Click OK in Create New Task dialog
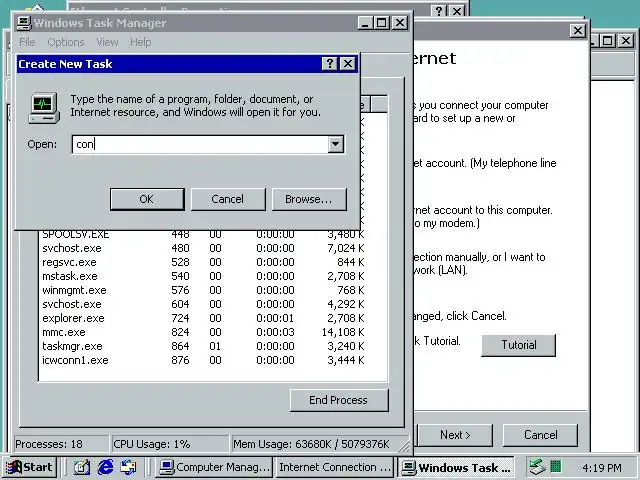This screenshot has height=480, width=640. (147, 199)
